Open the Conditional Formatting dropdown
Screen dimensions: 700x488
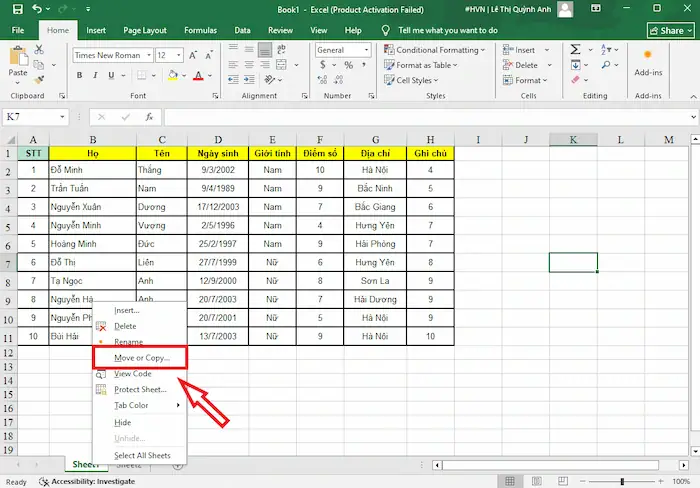tap(435, 50)
